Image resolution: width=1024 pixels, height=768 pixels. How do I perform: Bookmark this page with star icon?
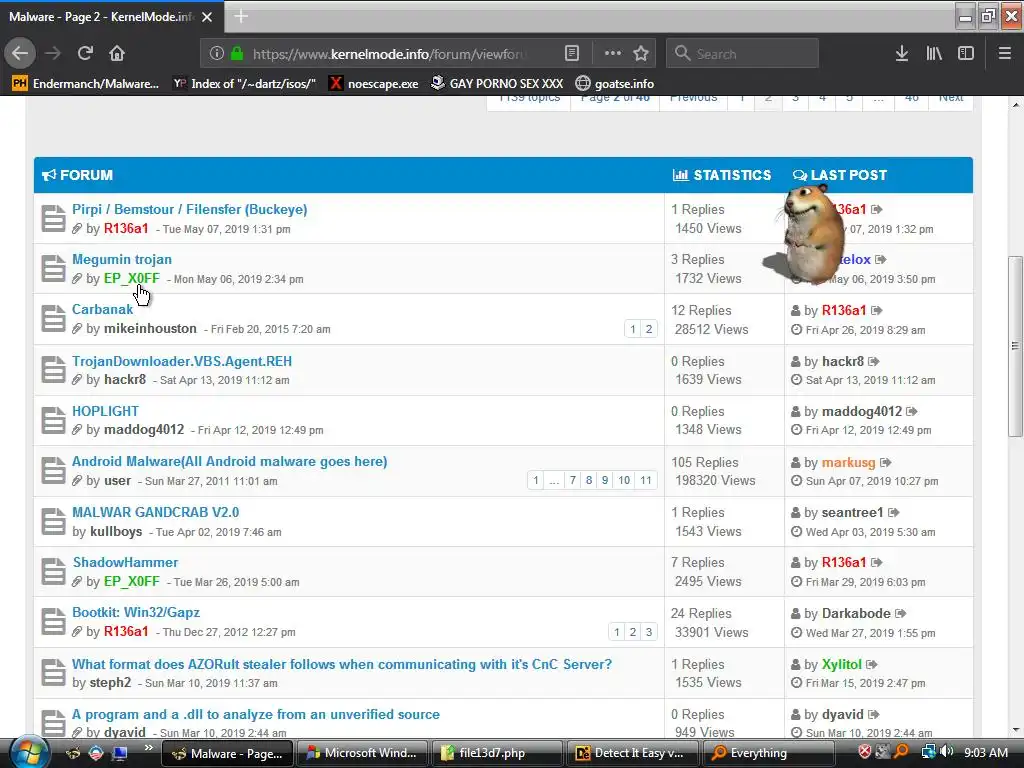641,54
